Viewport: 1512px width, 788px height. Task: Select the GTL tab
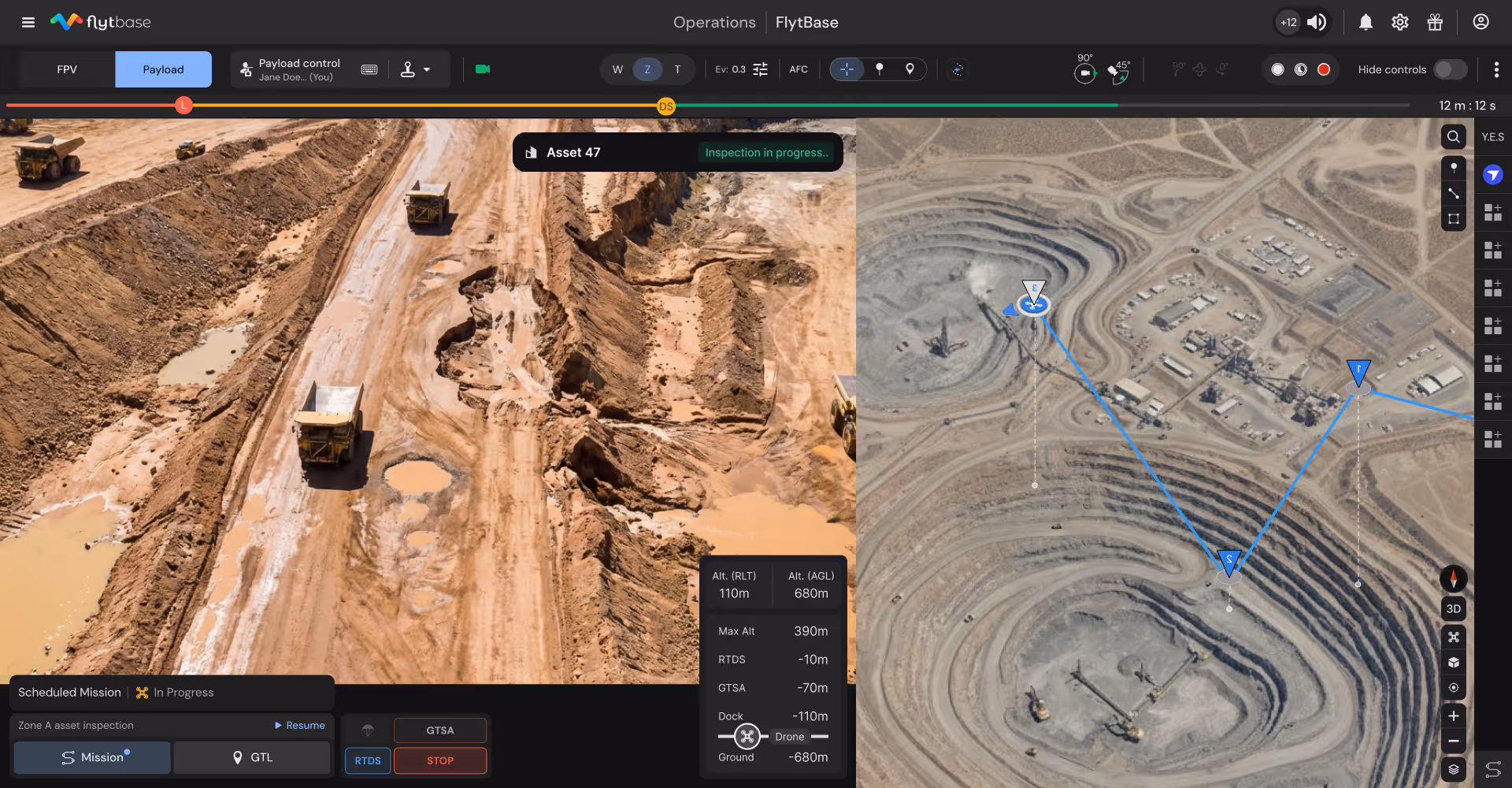click(x=252, y=757)
